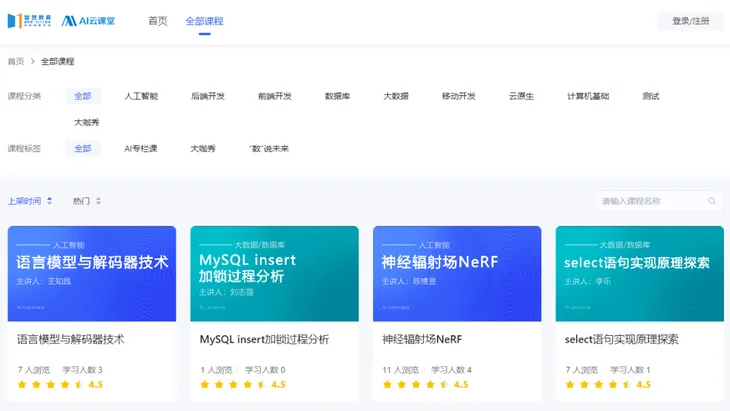Screen dimensions: 730x411
Task: Click the 课程分类 label
Action: (x=24, y=96)
